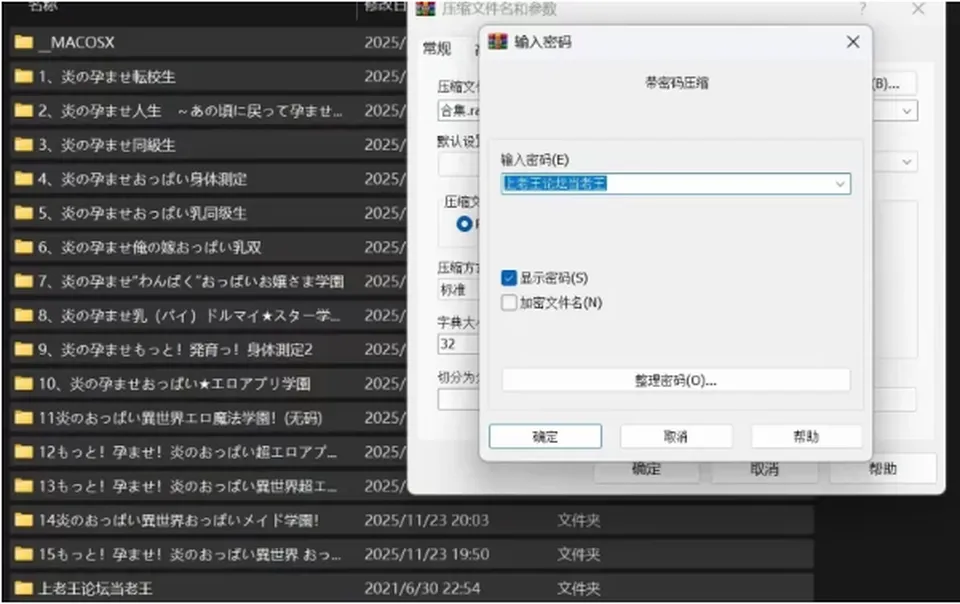Viewport: 960px width, 604px height.
Task: Click the 取消 button in password dialog
Action: tap(676, 436)
